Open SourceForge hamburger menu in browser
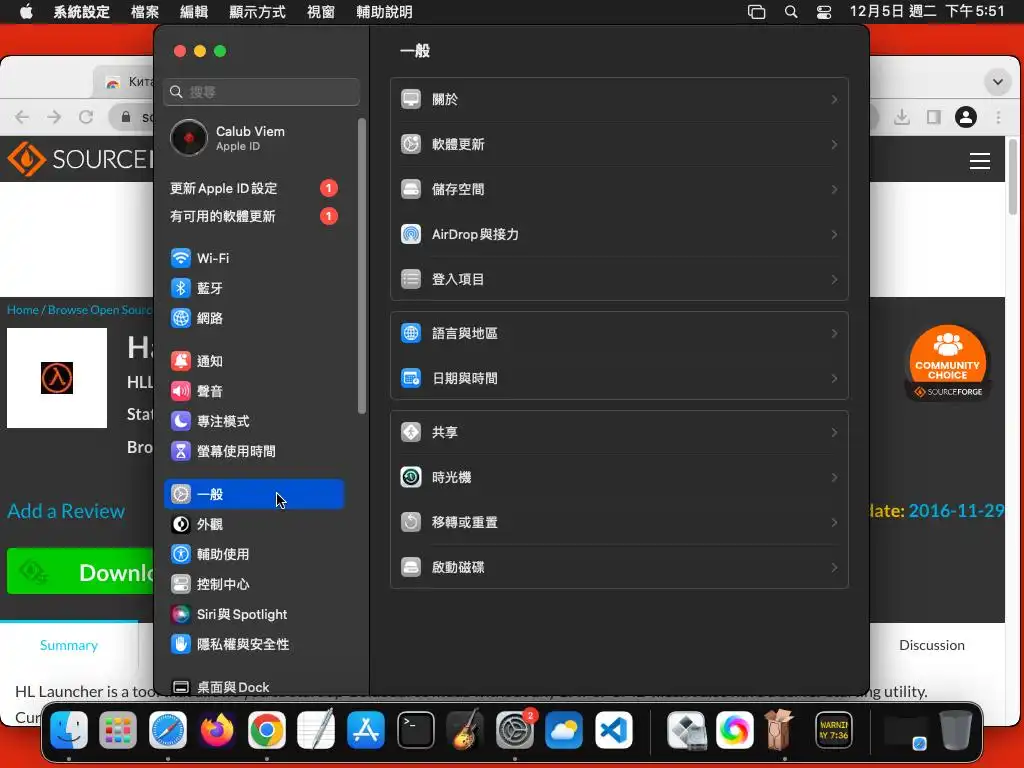Viewport: 1024px width, 768px height. [980, 161]
